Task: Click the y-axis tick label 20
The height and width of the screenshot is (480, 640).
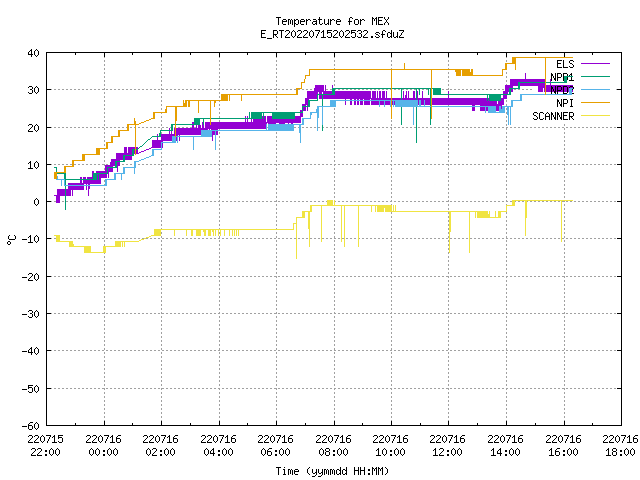Action: point(34,128)
